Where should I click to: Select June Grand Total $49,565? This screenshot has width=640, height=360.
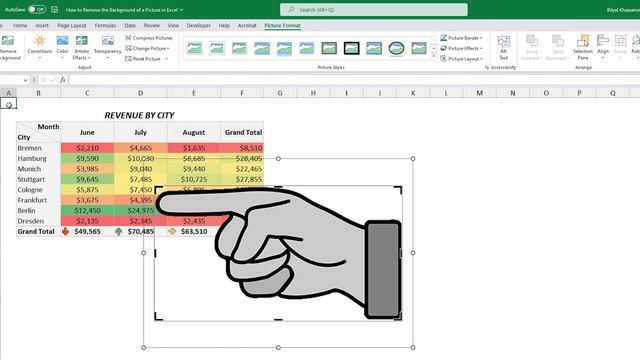(x=87, y=231)
